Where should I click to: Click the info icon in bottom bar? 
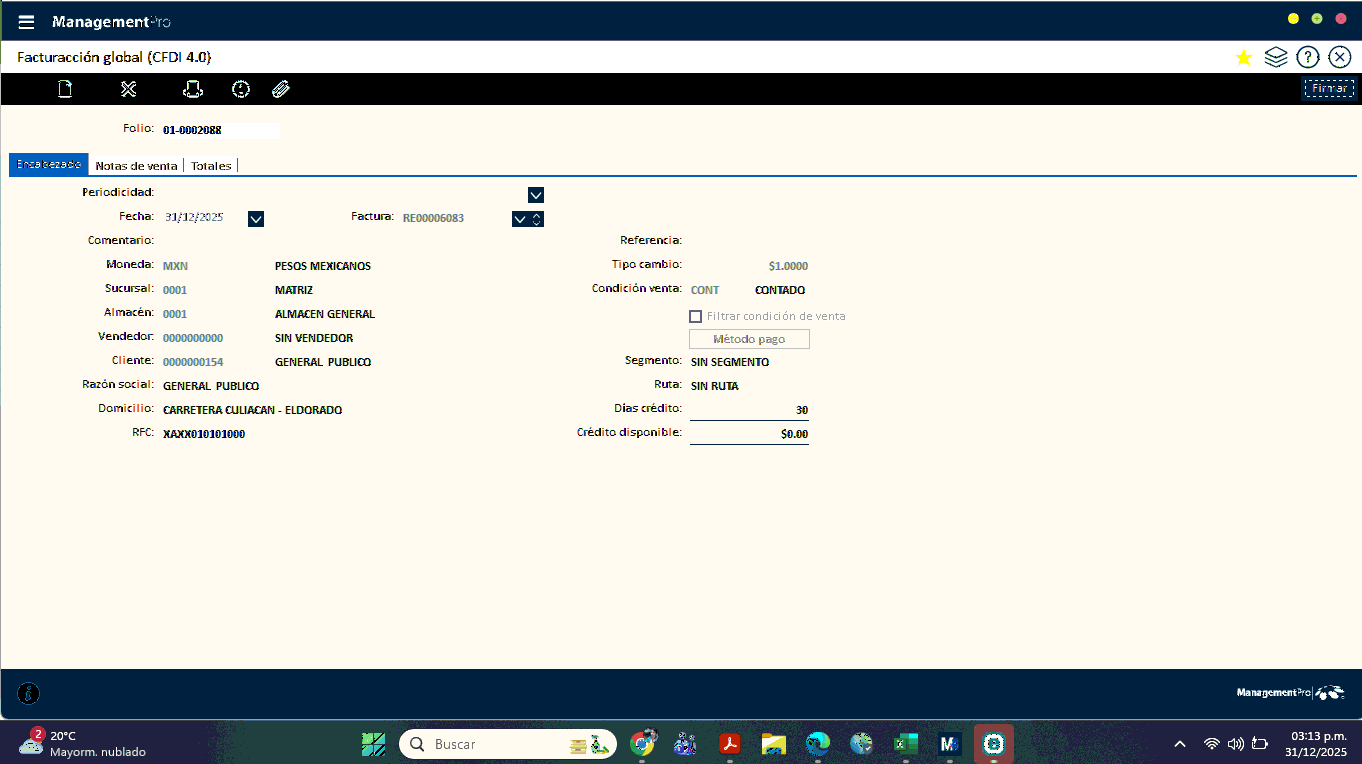tap(29, 693)
